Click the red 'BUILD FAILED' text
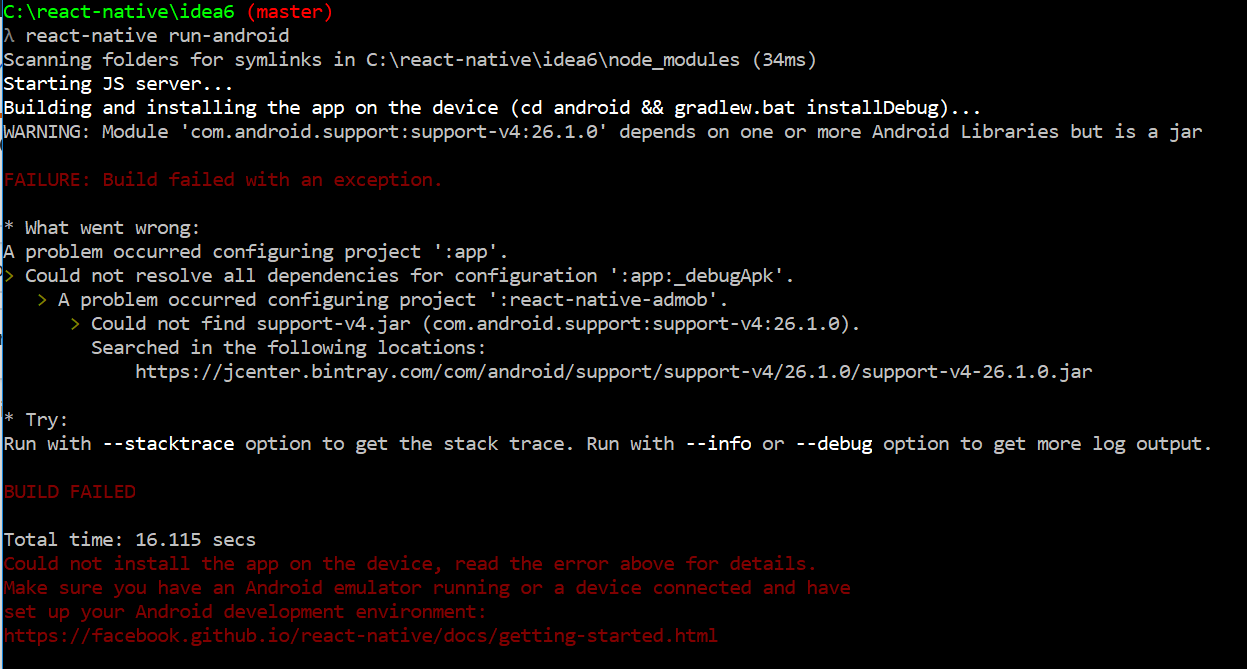Viewport: 1247px width, 669px height. tap(69, 492)
